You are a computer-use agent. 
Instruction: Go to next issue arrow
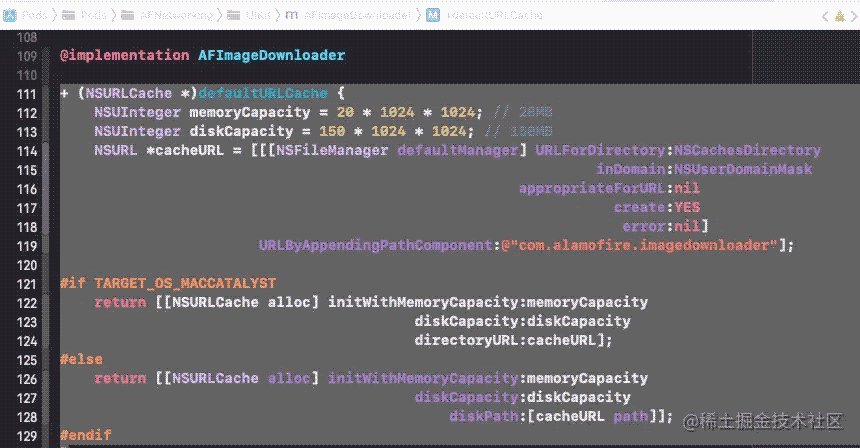pyautogui.click(x=854, y=16)
